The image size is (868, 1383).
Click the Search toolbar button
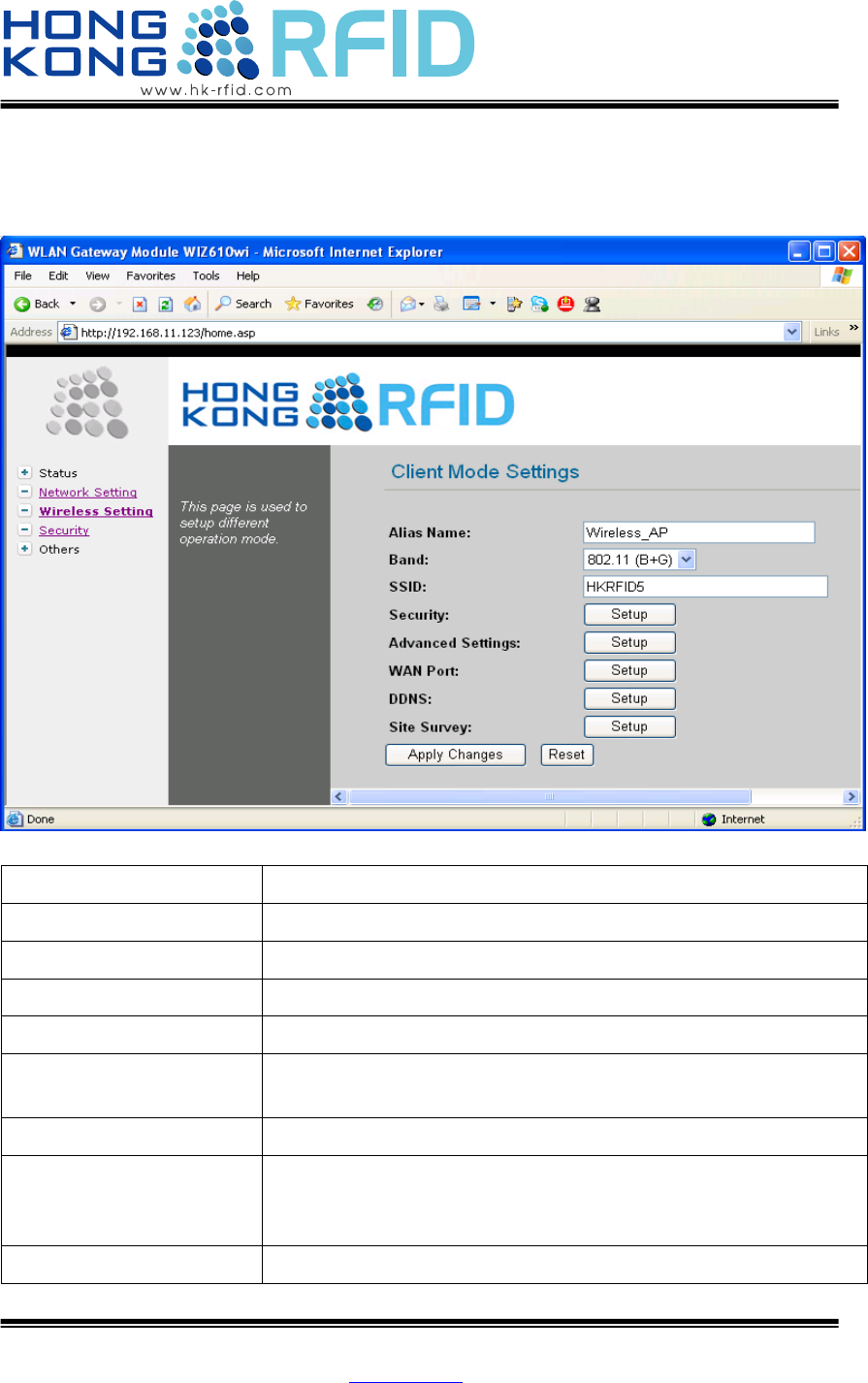(x=243, y=304)
